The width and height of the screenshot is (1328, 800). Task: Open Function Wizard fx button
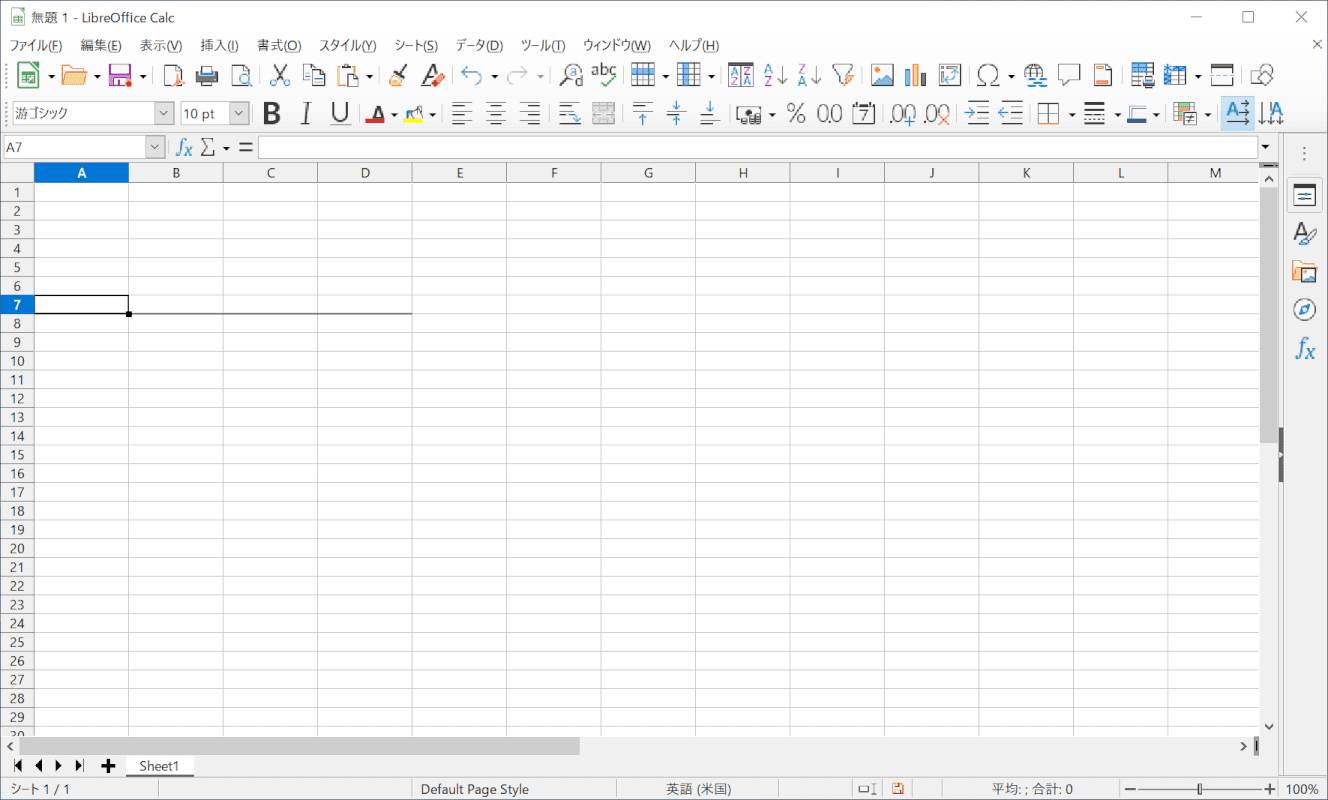(x=184, y=148)
